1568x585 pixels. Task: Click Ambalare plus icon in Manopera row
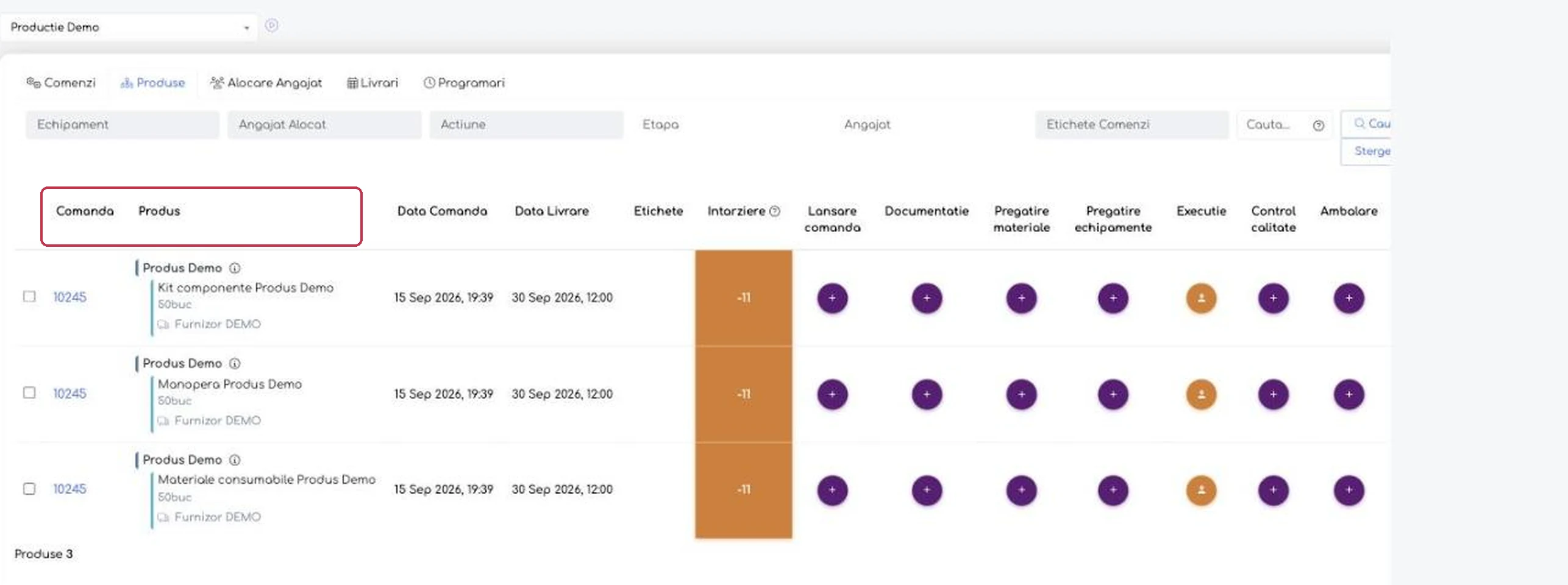(1349, 394)
